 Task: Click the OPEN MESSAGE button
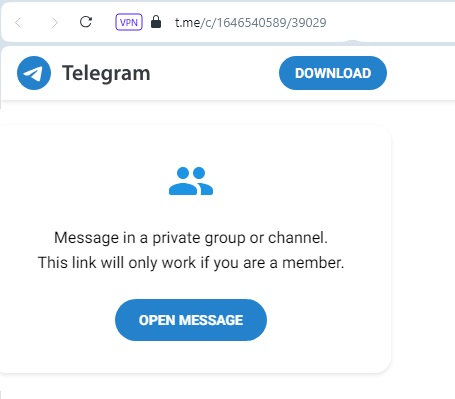click(x=191, y=320)
